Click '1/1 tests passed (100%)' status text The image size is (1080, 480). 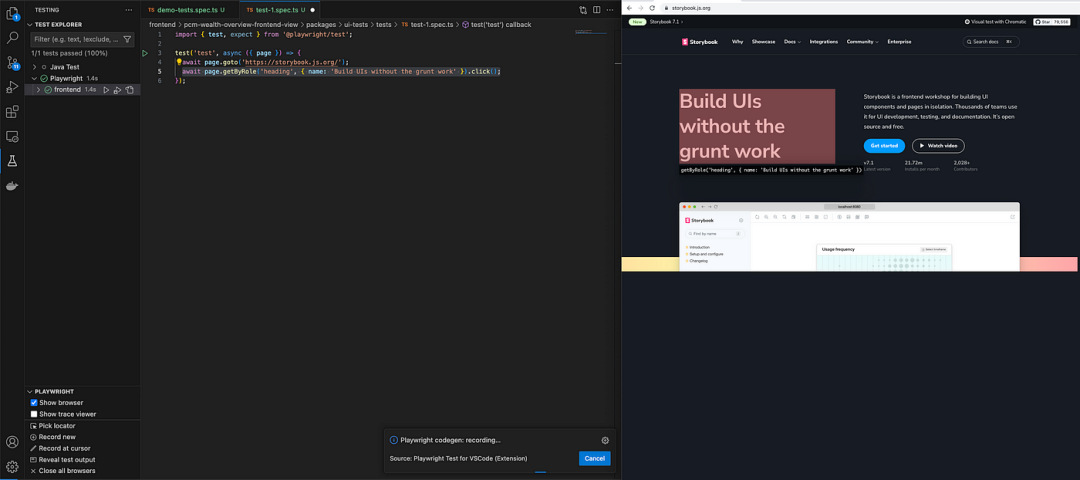pos(70,53)
